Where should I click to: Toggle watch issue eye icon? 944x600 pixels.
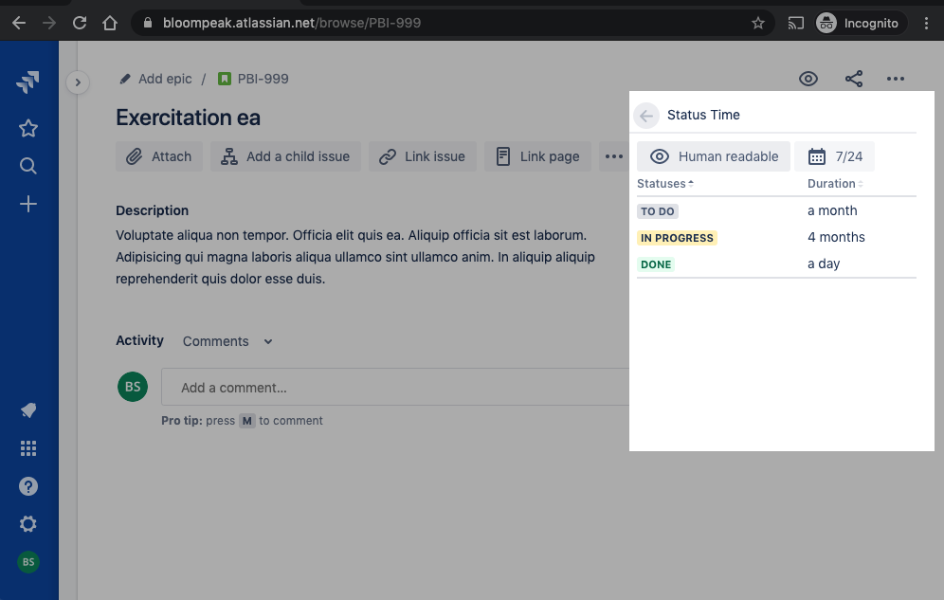[x=808, y=79]
